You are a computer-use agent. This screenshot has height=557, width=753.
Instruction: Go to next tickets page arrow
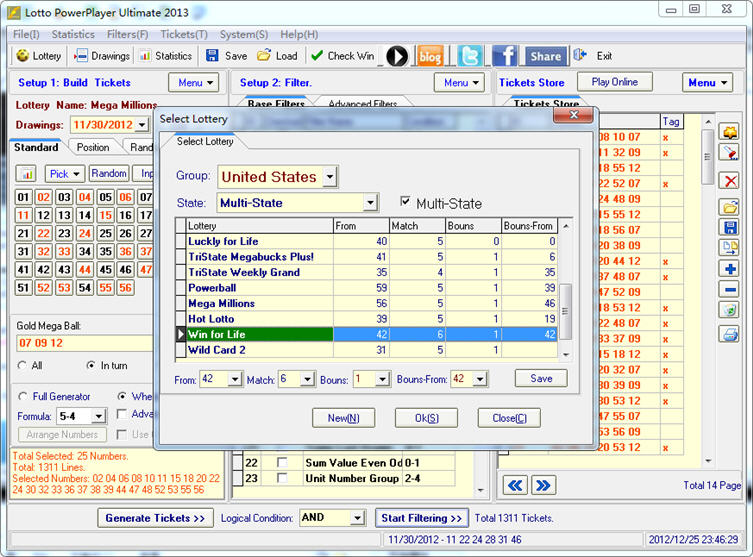(x=544, y=485)
